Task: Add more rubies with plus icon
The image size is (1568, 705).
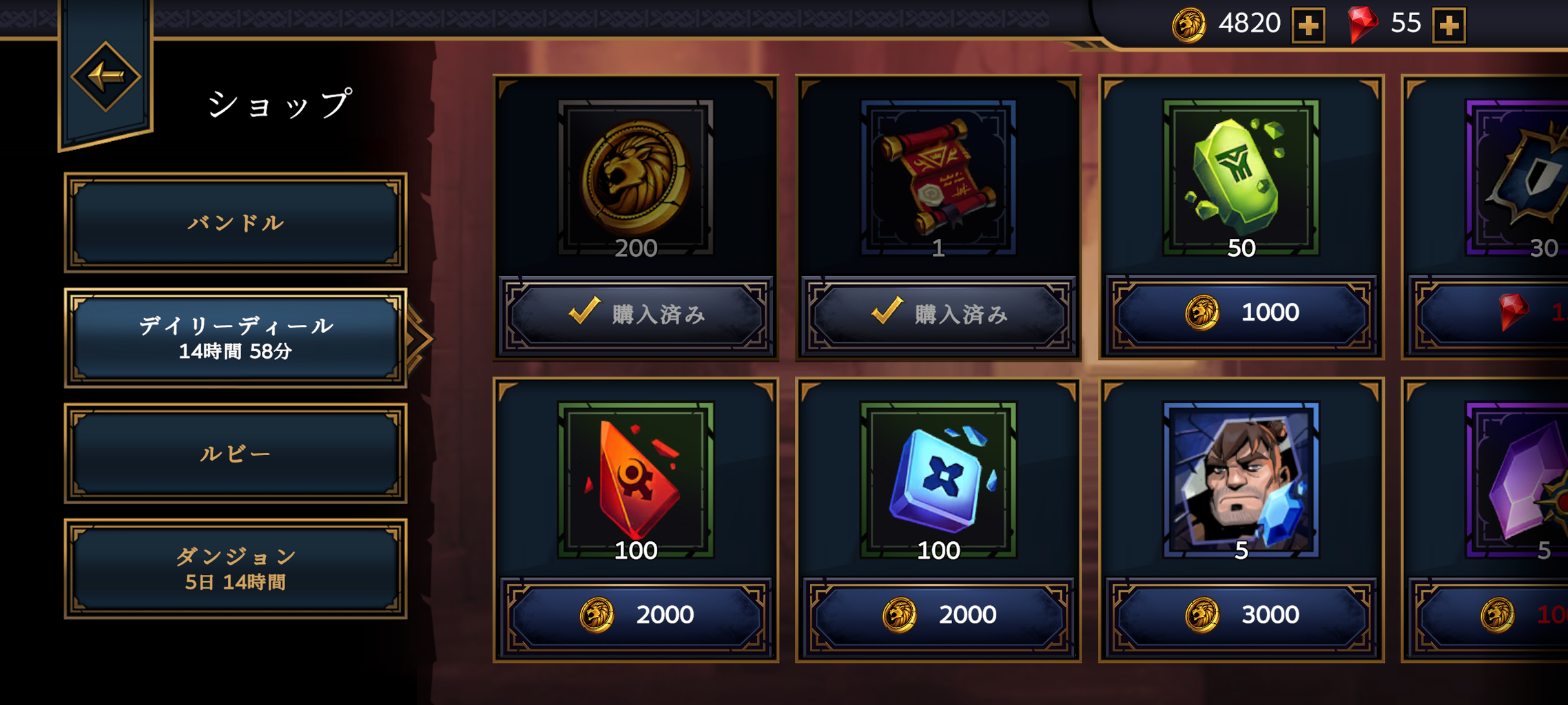Action: pyautogui.click(x=1449, y=25)
